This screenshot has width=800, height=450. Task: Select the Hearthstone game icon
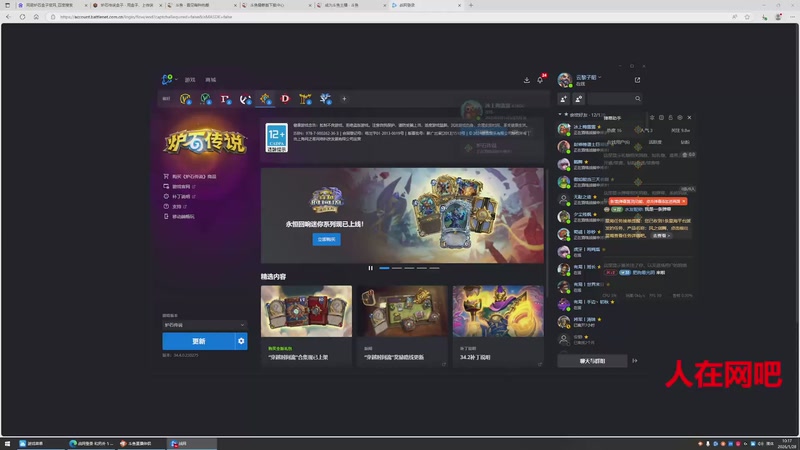point(265,99)
